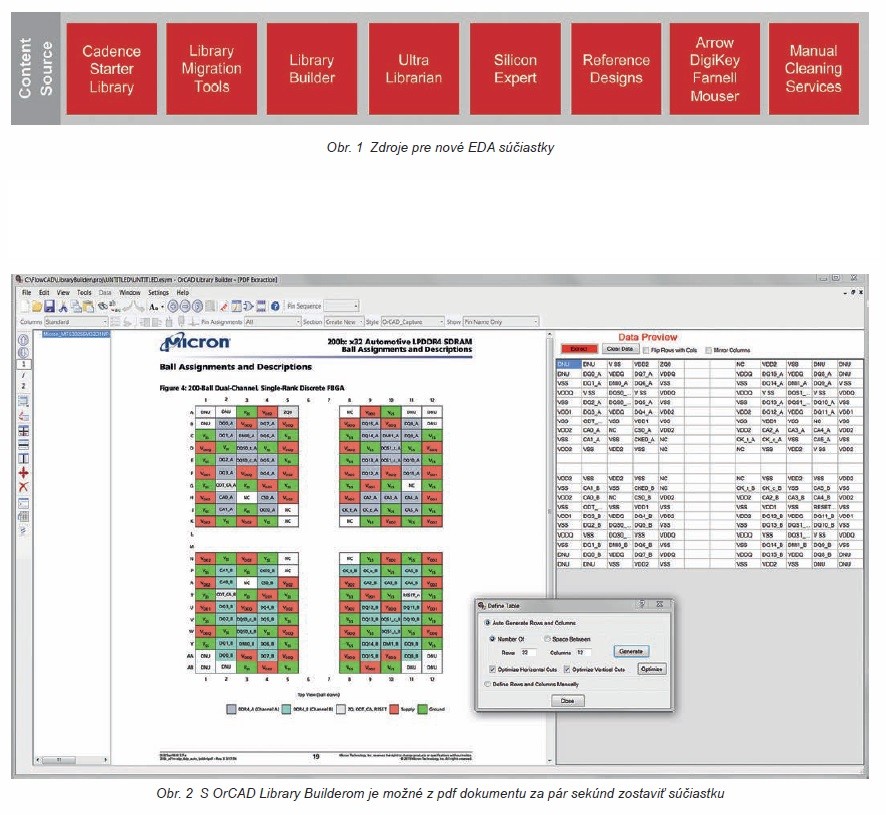Image resolution: width=886 pixels, height=815 pixels.
Task: Click the PDF pen sidebar icon
Action: [23, 415]
